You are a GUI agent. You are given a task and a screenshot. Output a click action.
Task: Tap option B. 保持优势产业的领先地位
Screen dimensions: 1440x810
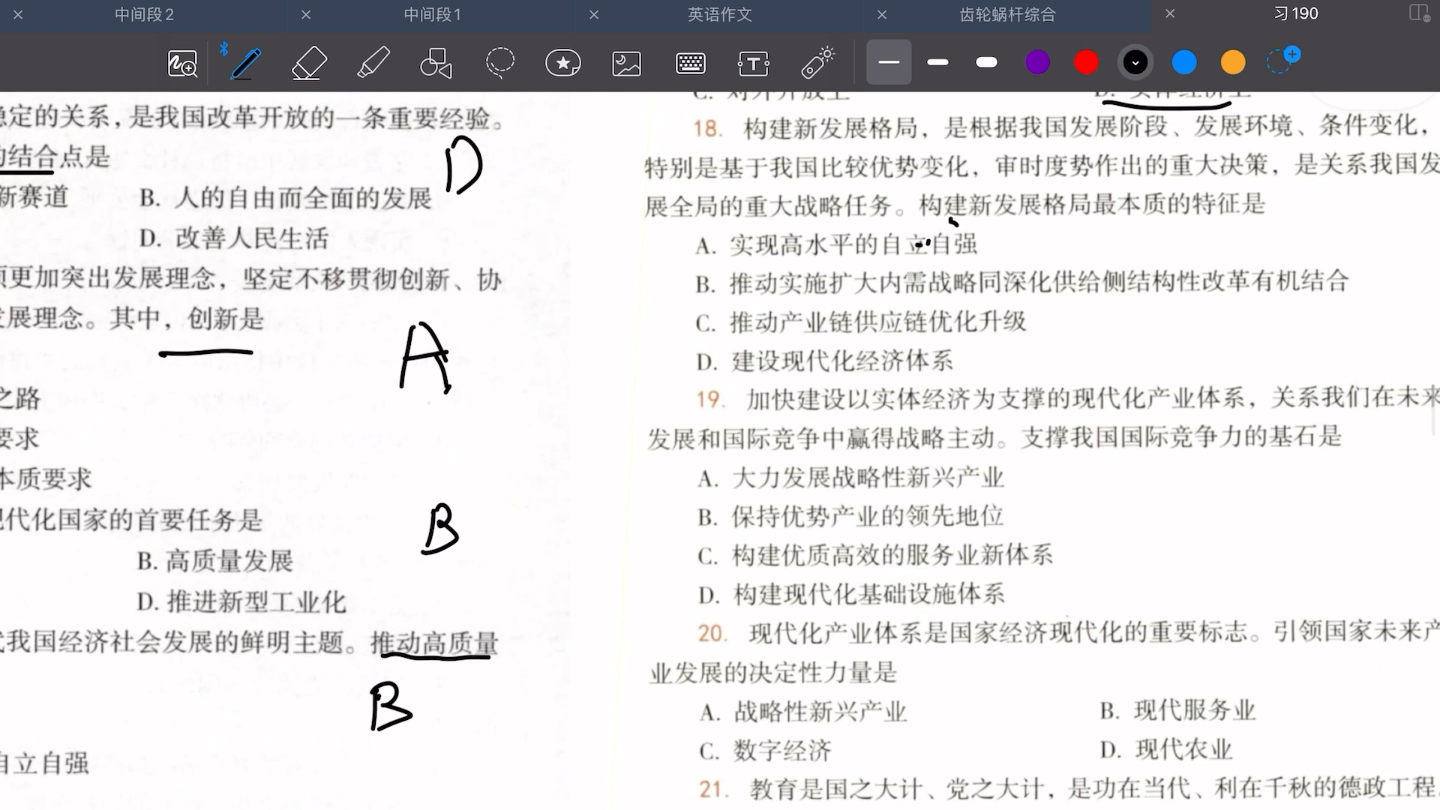[x=850, y=516]
